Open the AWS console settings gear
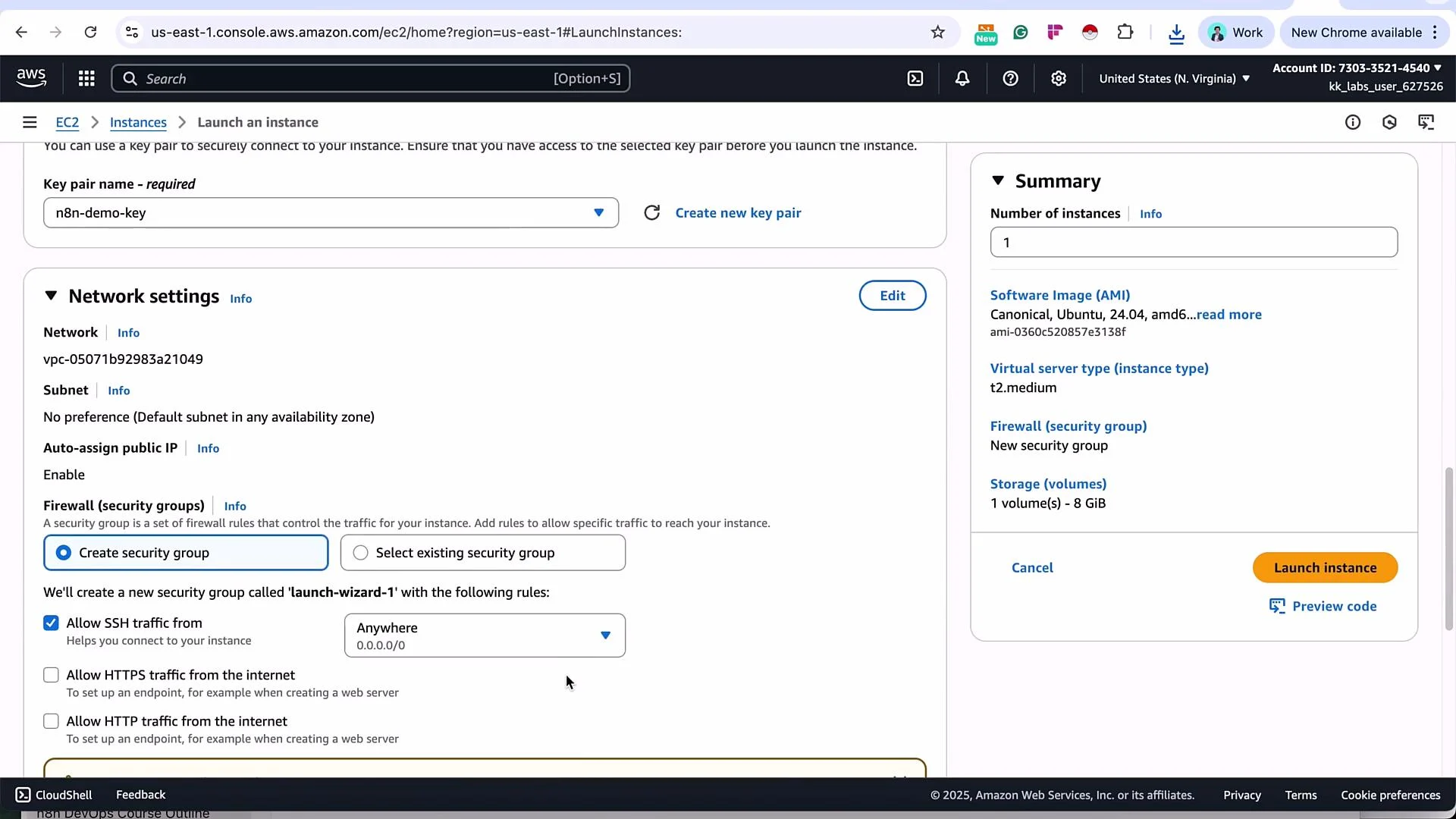The image size is (1456, 819). point(1059,78)
